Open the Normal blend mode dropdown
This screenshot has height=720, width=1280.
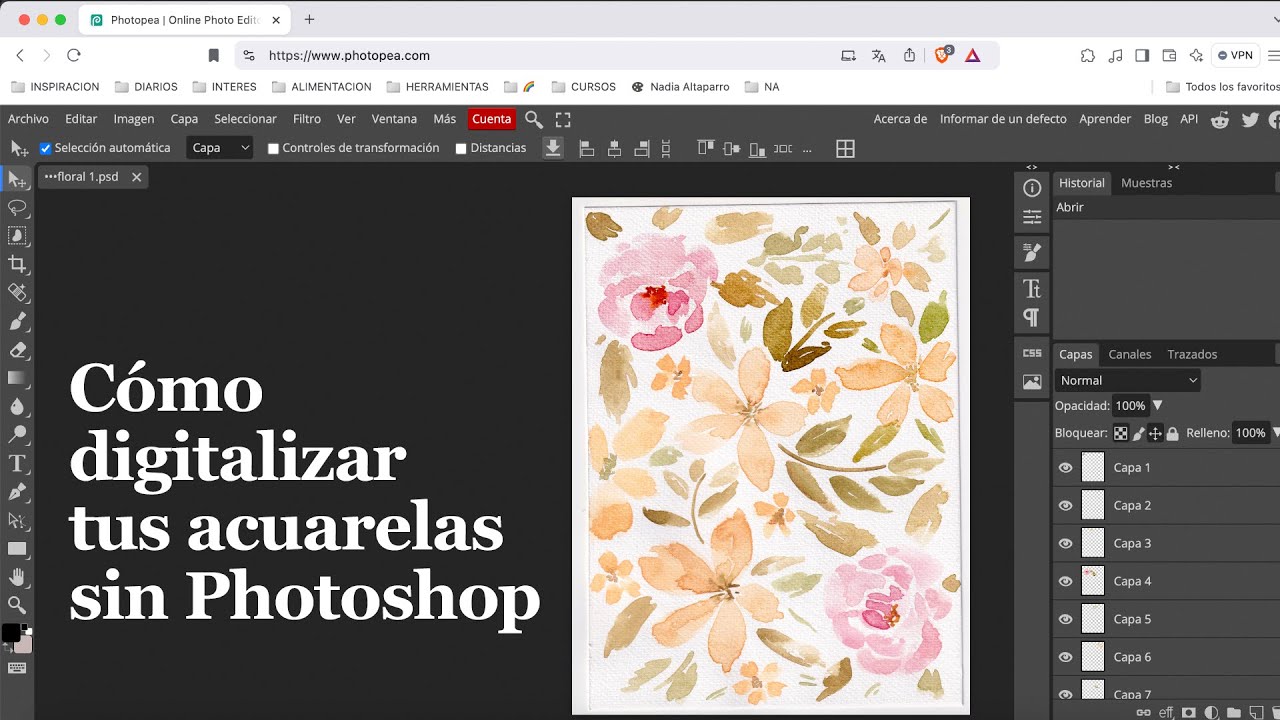pos(1128,380)
